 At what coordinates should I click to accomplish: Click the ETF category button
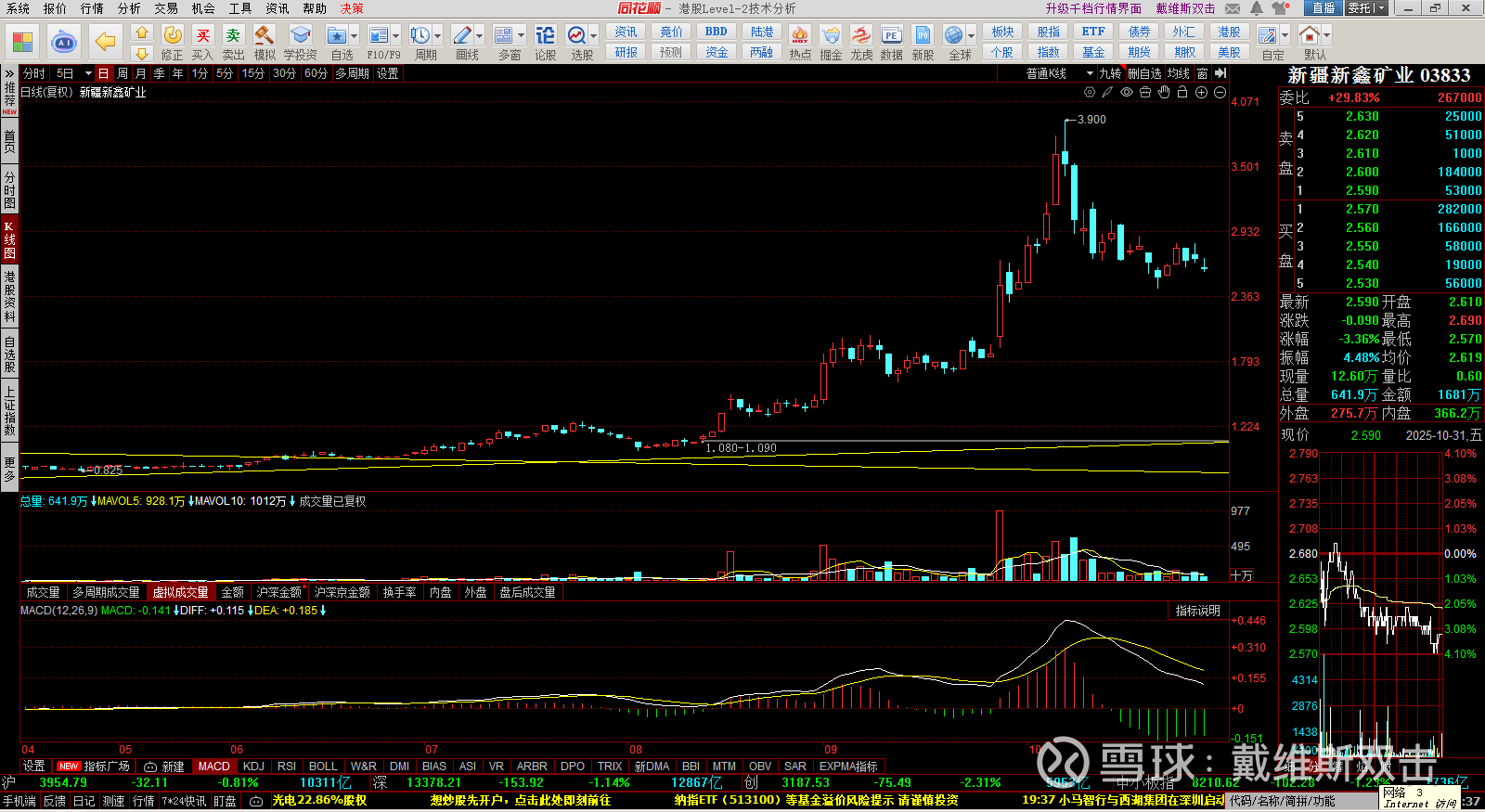tap(1093, 32)
